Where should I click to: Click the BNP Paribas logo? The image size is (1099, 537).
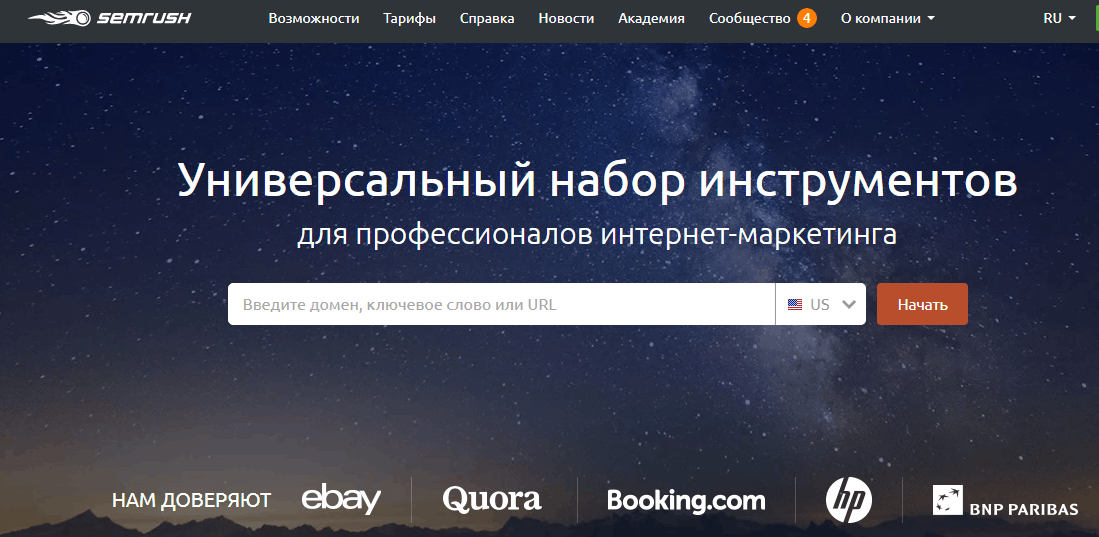1005,501
